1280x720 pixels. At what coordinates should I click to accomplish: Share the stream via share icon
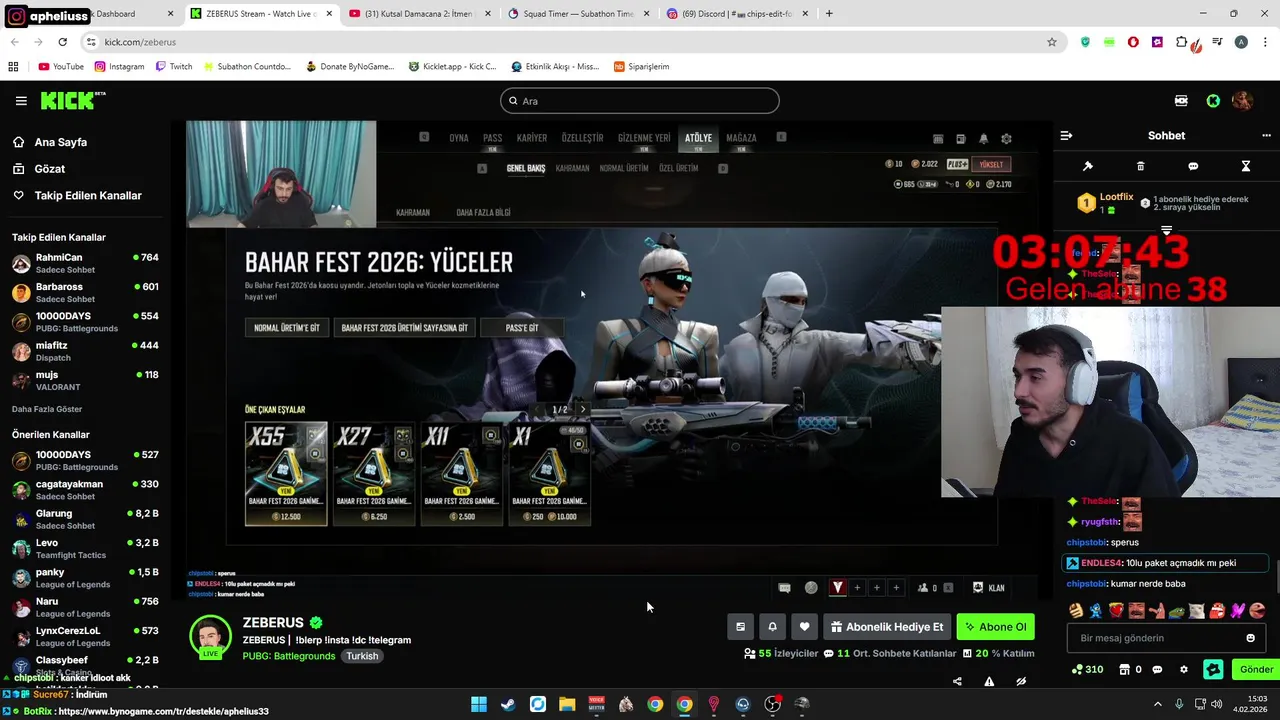pos(957,682)
